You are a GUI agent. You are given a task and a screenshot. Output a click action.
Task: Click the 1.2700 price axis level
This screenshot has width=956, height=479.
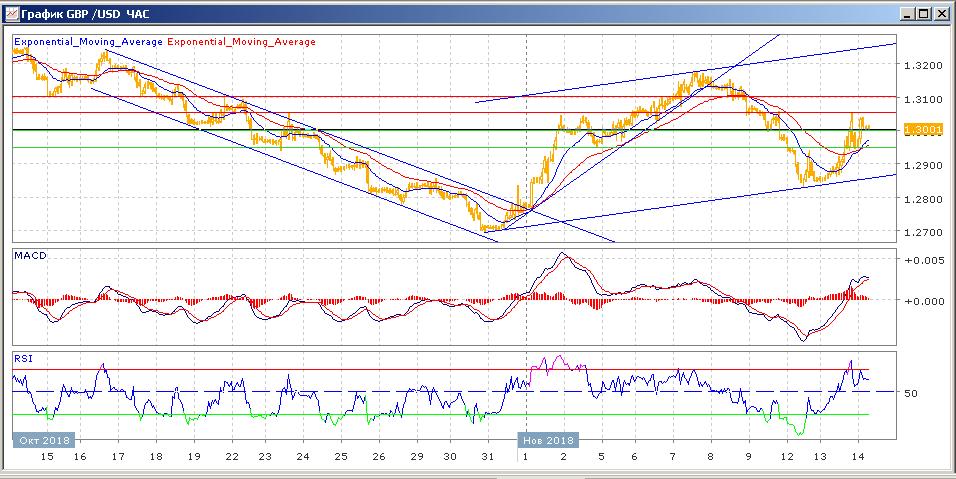[921, 233]
